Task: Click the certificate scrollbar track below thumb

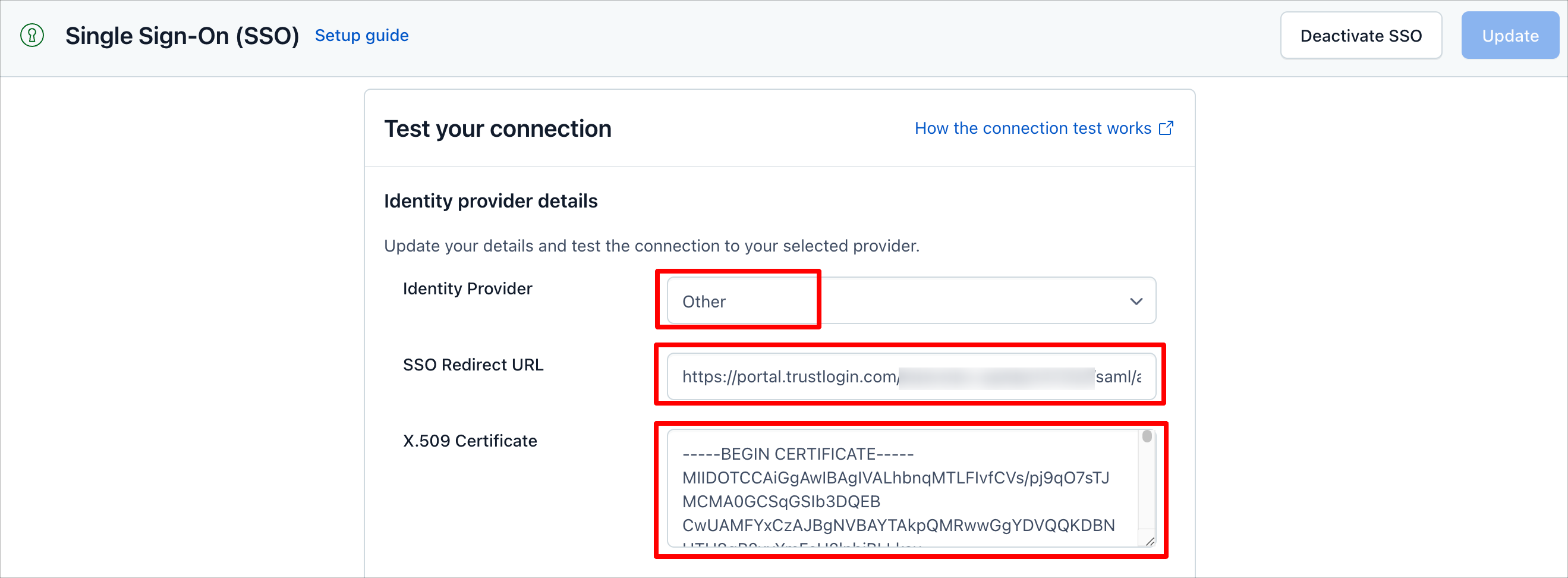Action: click(x=1147, y=487)
